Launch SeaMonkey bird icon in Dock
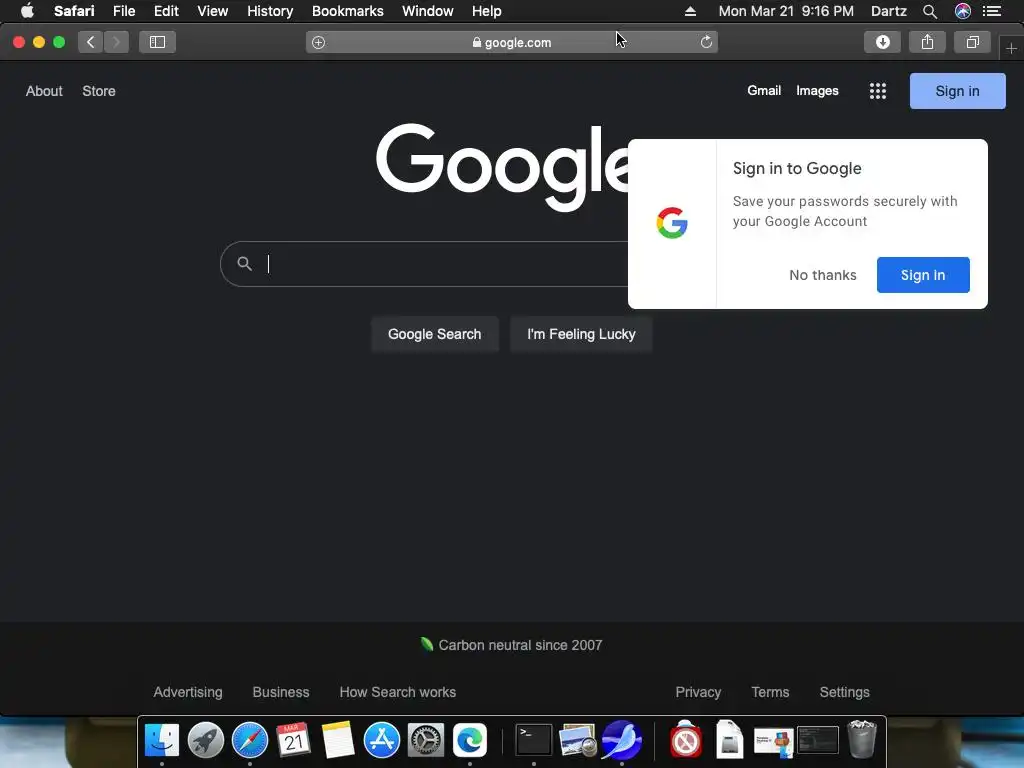The height and width of the screenshot is (768, 1024). tap(622, 740)
